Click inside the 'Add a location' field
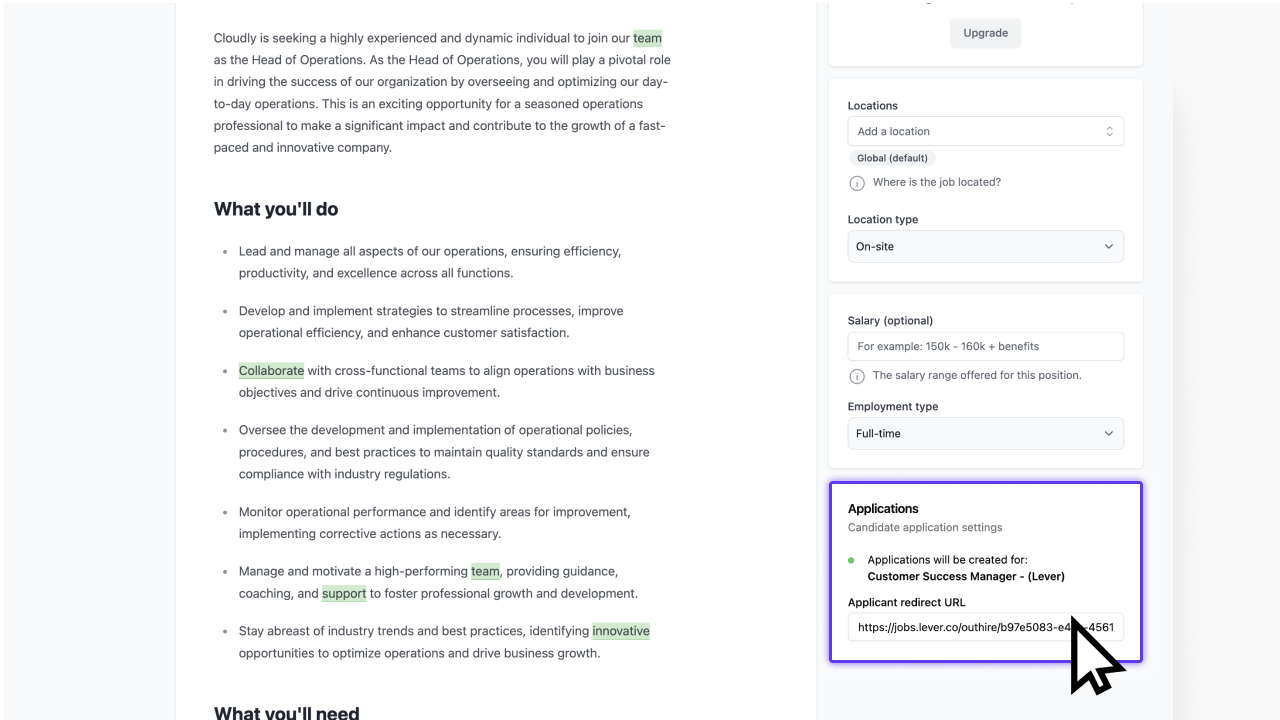This screenshot has width=1280, height=720. coord(986,131)
